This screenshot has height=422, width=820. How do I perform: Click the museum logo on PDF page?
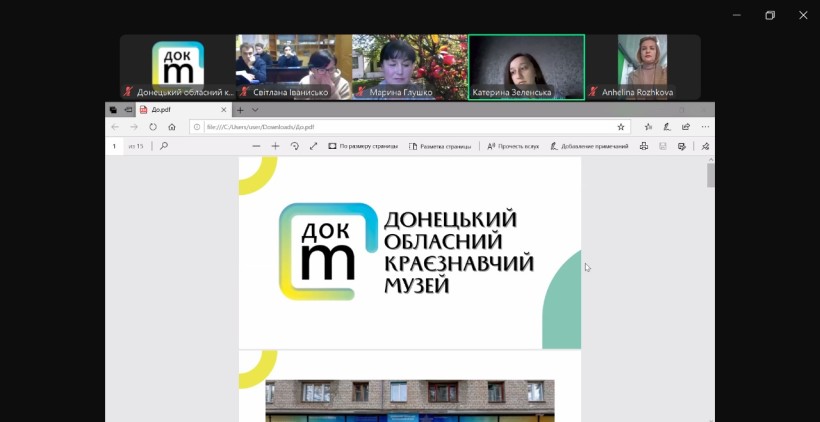coord(328,252)
